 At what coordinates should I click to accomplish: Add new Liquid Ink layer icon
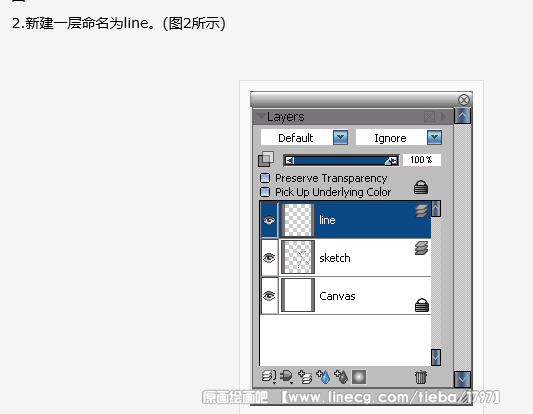[341, 377]
